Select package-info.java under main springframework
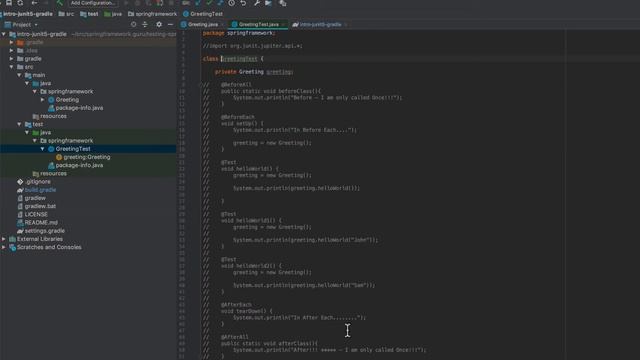This screenshot has height=360, width=640. [79, 108]
